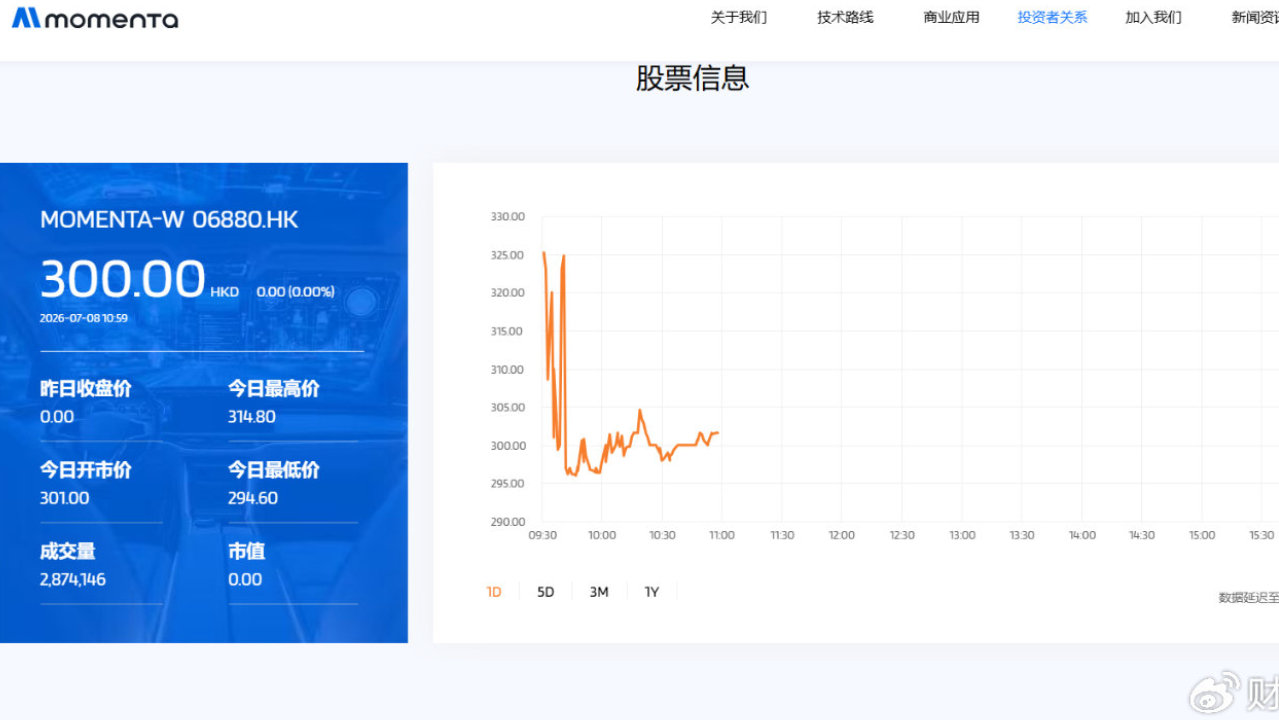Open the 商业应用 menu item
1279x720 pixels.
click(951, 17)
